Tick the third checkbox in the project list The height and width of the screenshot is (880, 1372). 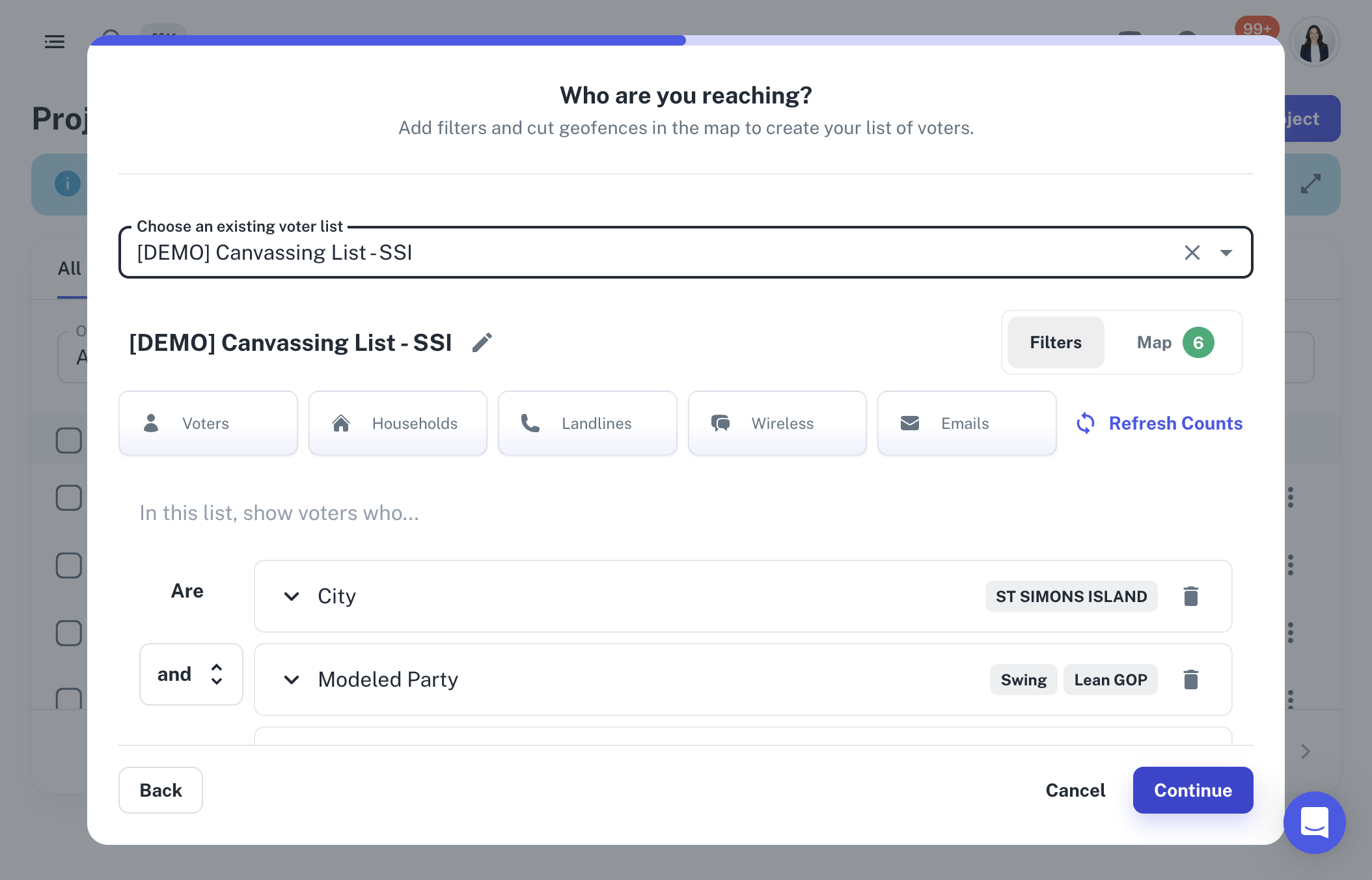(x=69, y=566)
